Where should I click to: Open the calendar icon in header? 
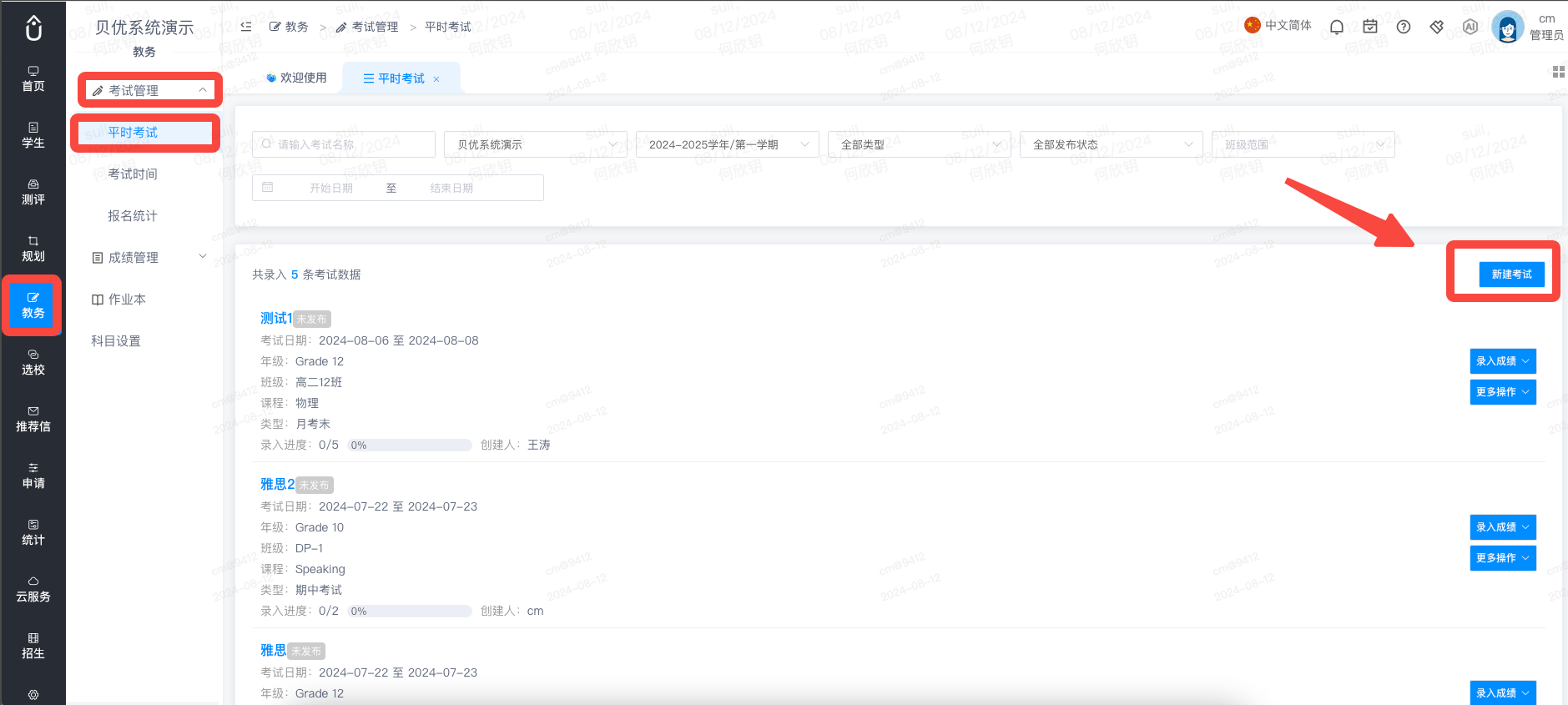1369,27
